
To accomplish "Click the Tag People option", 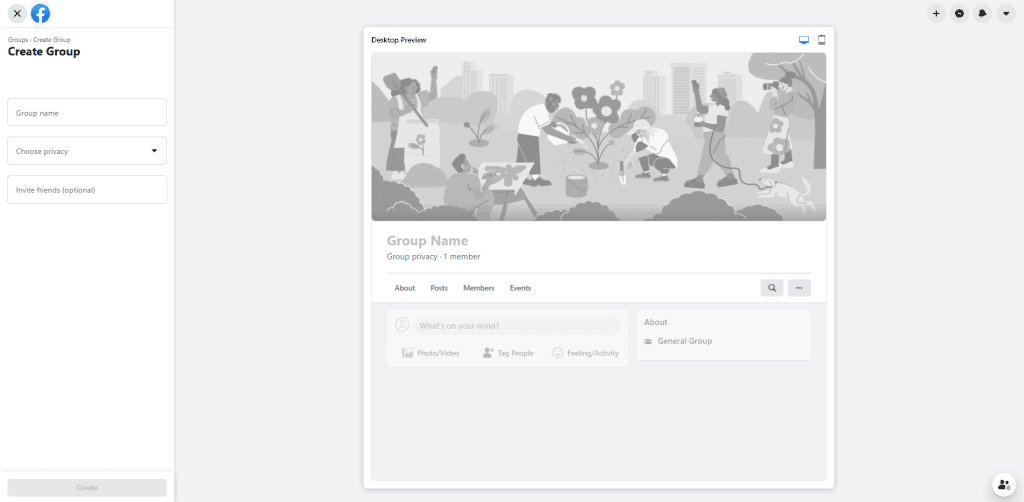I will 508,353.
